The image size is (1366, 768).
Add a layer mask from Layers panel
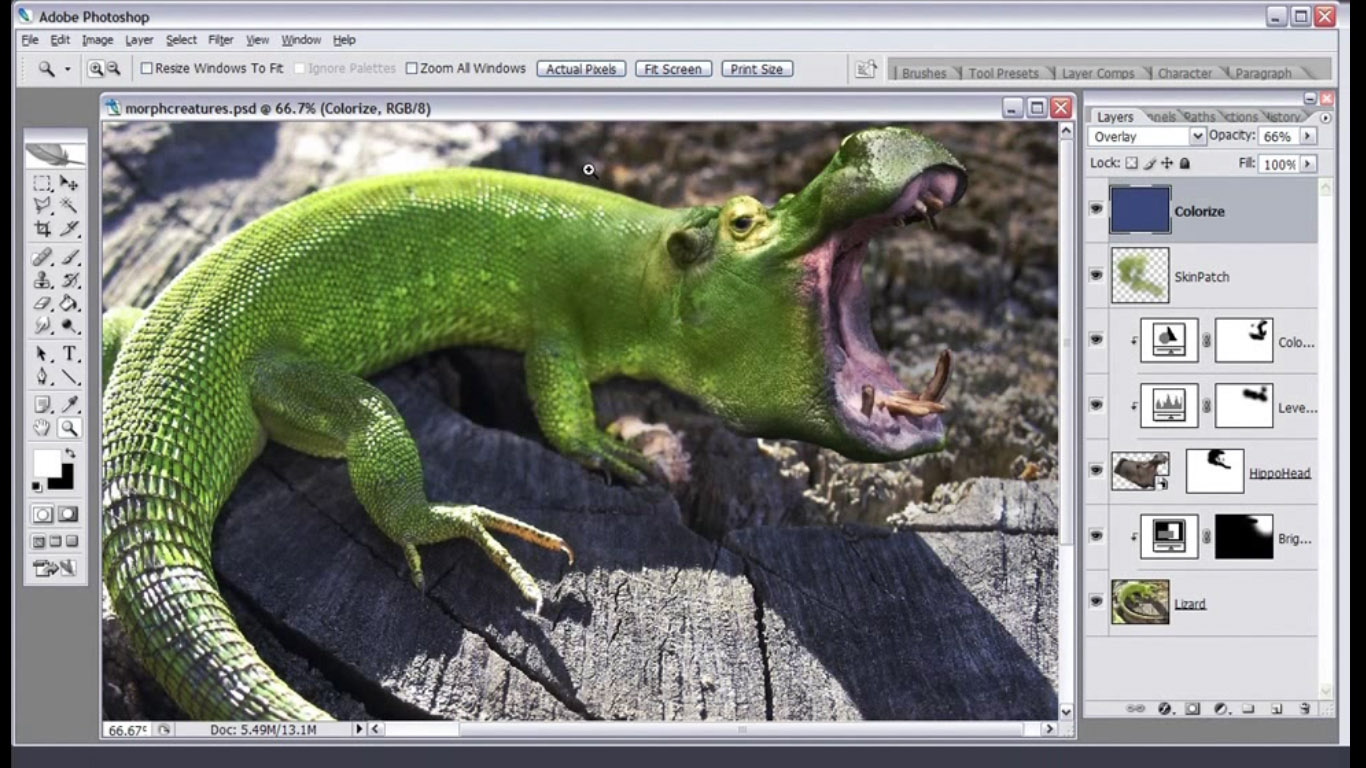point(1192,708)
